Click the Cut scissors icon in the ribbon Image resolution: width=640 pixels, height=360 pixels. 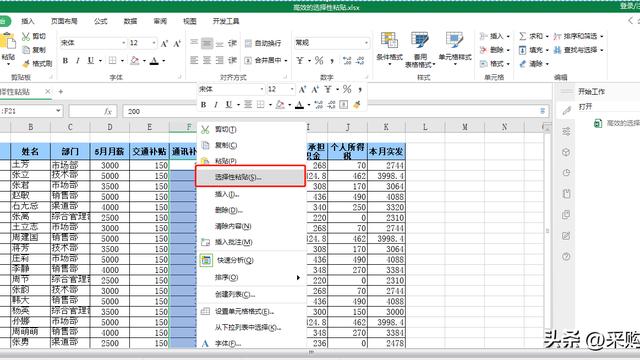tap(26, 36)
